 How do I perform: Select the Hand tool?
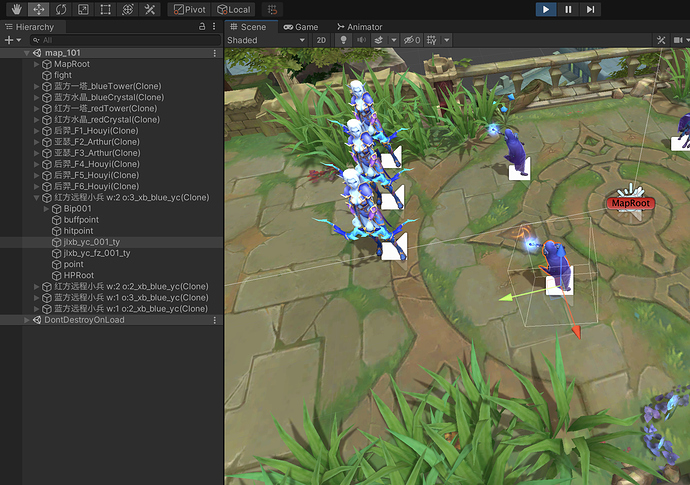pyautogui.click(x=16, y=9)
